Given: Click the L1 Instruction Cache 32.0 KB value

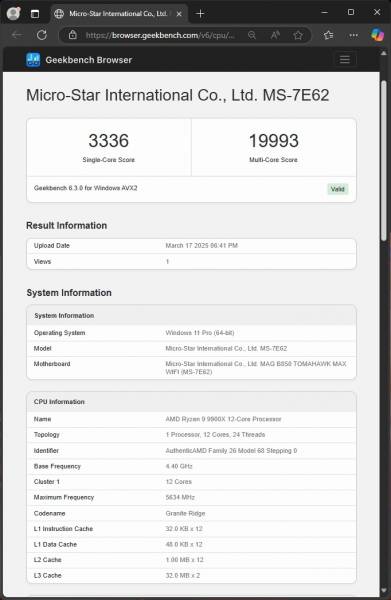Looking at the screenshot, I should pyautogui.click(x=184, y=529).
